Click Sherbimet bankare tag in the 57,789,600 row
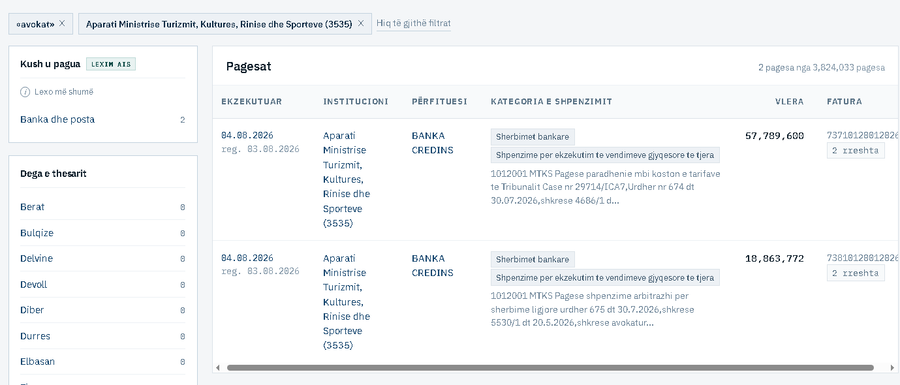Image resolution: width=900 pixels, height=385 pixels. pyautogui.click(x=533, y=137)
